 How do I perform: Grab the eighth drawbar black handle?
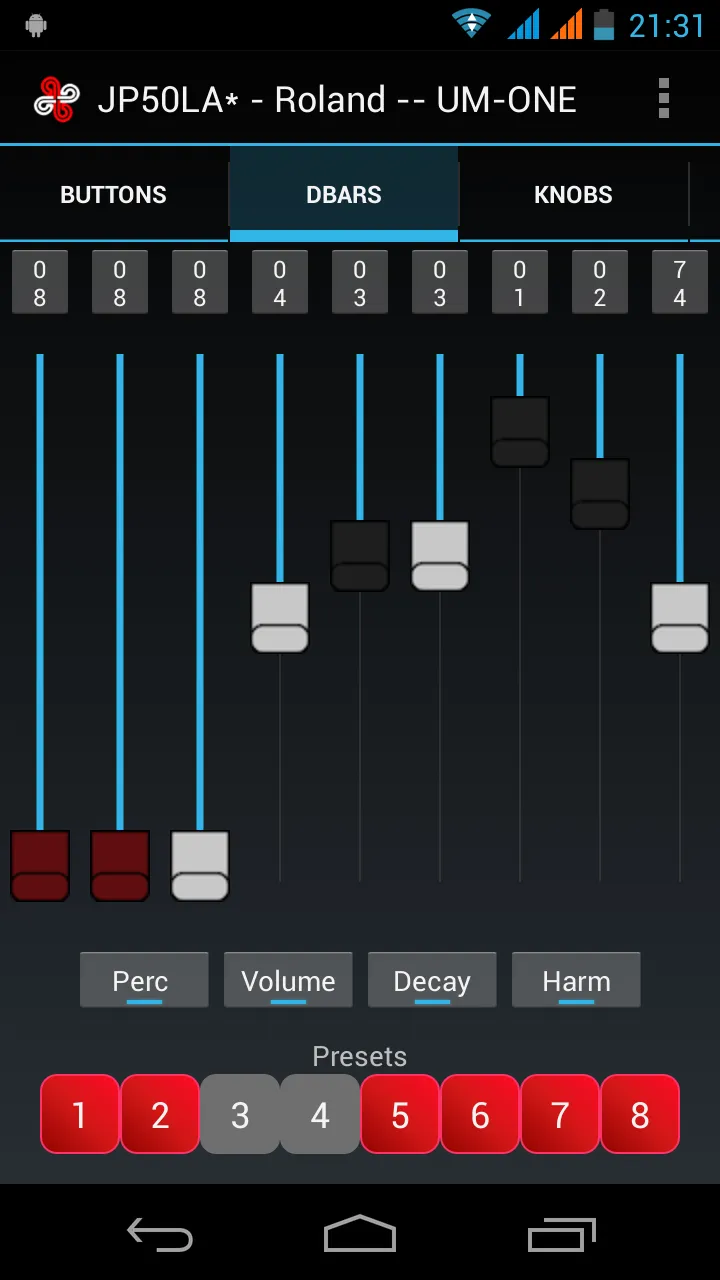pyautogui.click(x=600, y=494)
